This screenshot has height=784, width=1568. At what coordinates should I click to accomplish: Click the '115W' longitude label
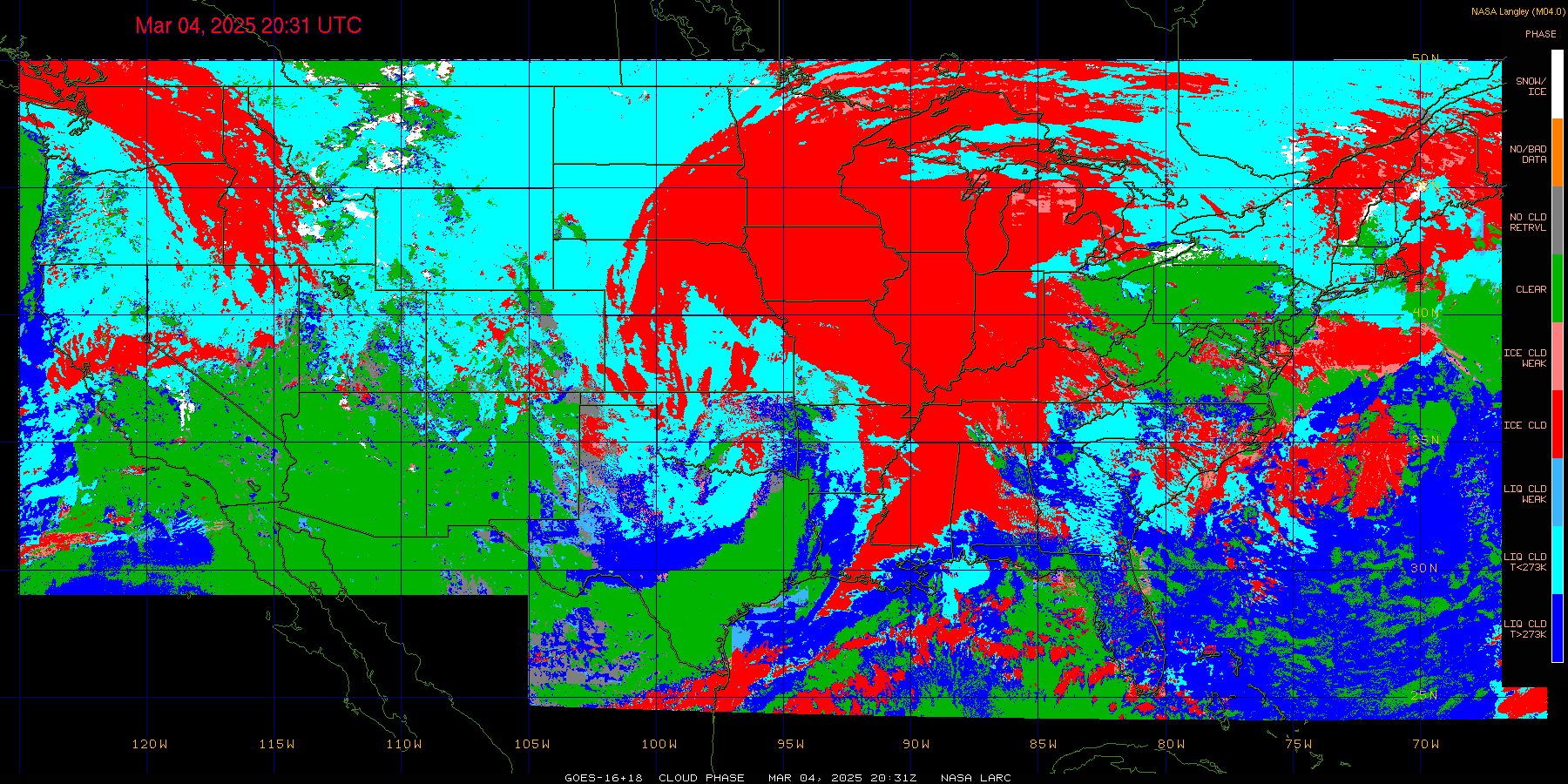pos(277,744)
